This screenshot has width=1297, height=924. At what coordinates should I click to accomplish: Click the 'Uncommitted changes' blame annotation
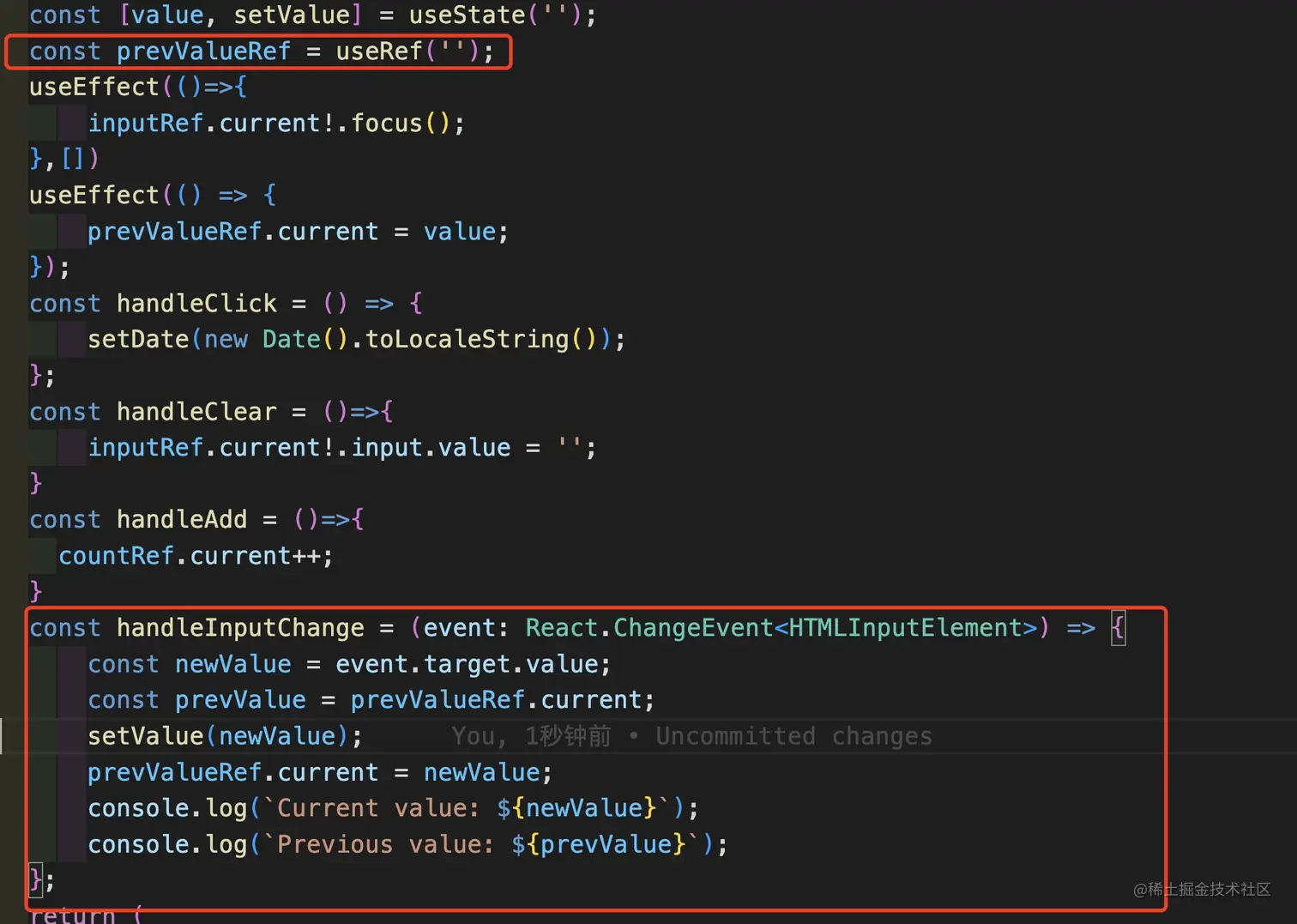coord(793,736)
